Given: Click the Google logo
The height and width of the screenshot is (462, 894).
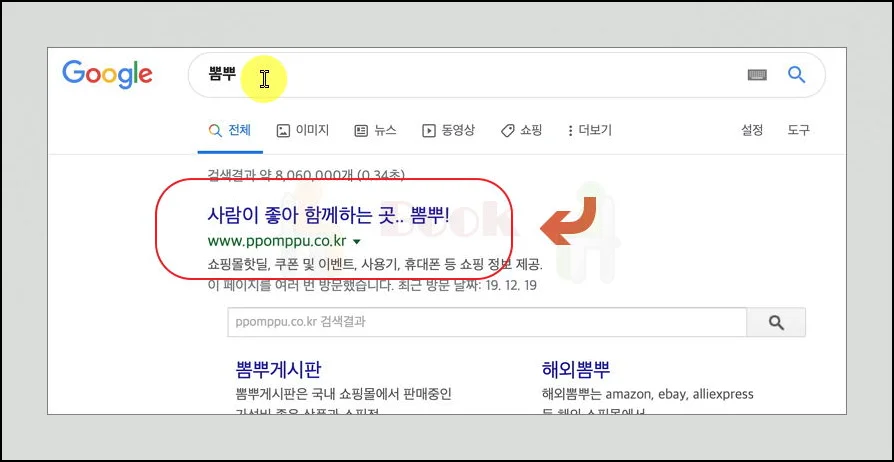Looking at the screenshot, I should click(x=107, y=75).
